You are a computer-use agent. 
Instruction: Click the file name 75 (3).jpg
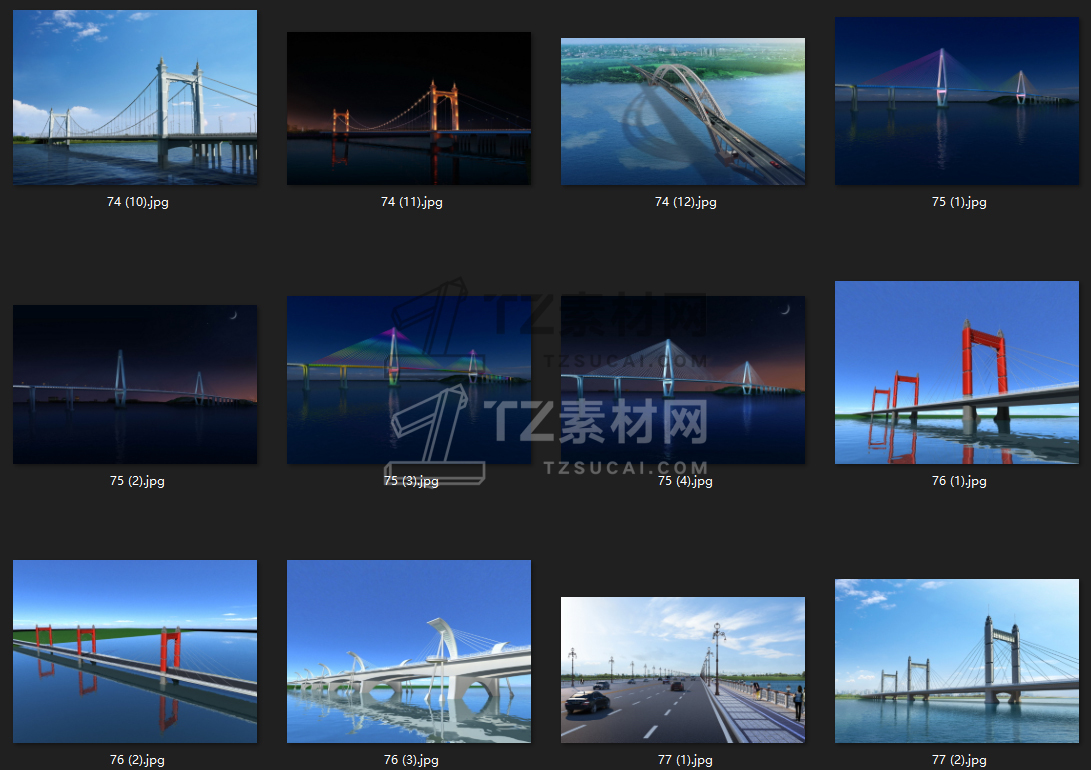(412, 481)
